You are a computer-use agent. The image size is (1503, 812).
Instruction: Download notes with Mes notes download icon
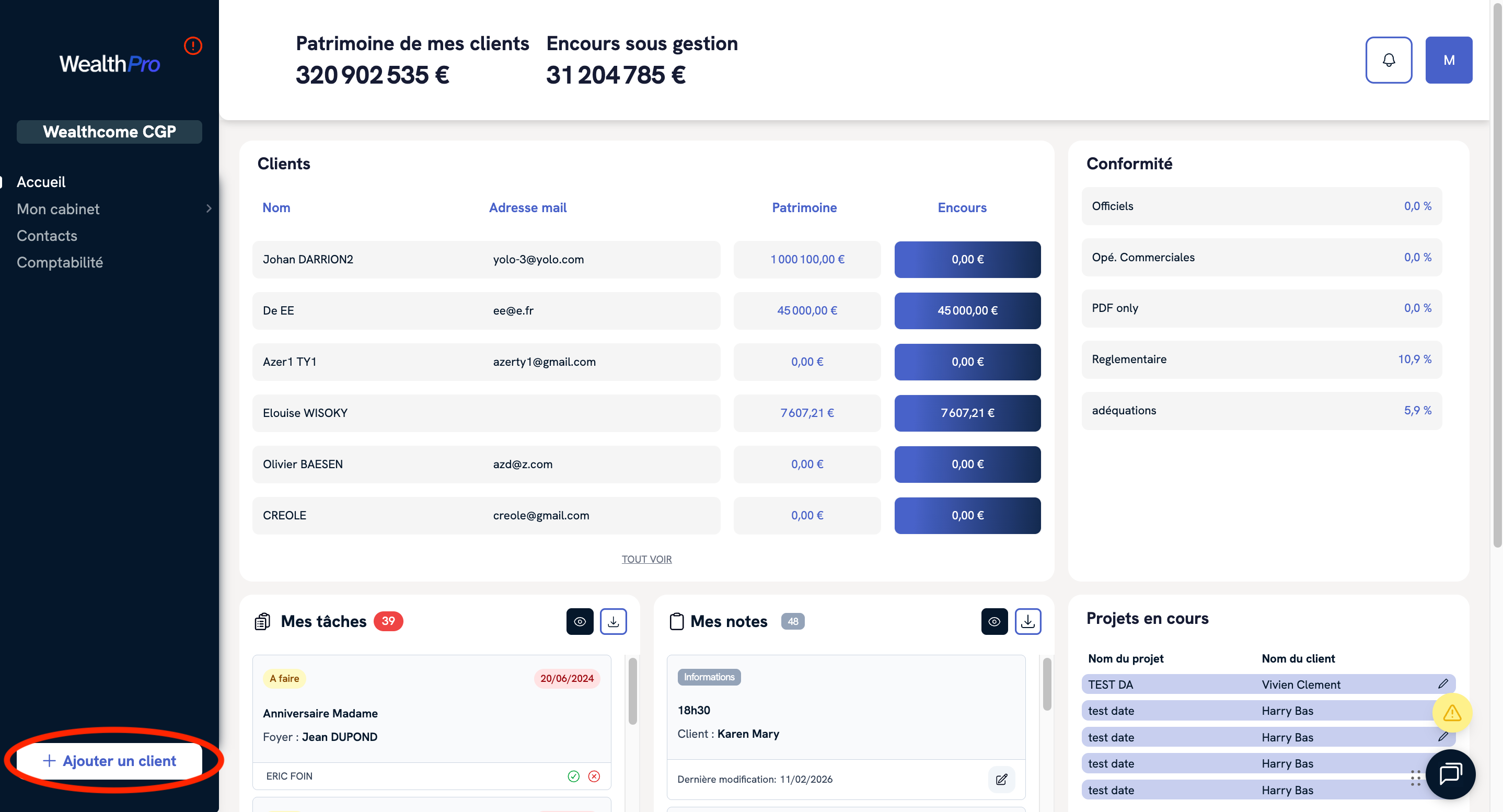(1027, 621)
